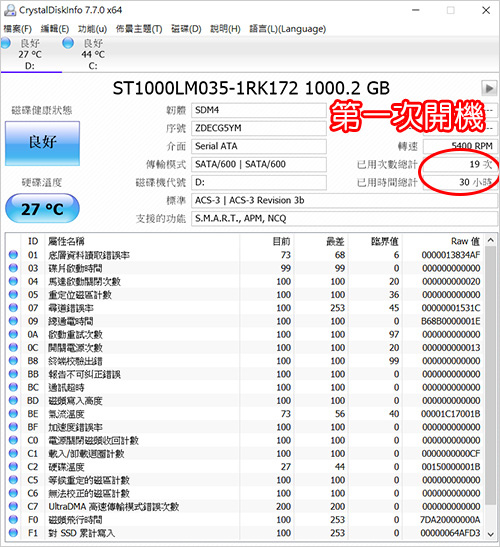Open the 說明(H) menu

click(x=225, y=29)
